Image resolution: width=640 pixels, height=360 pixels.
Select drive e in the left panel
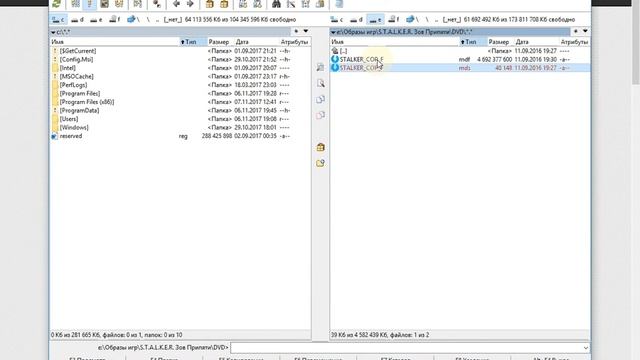[96, 19]
